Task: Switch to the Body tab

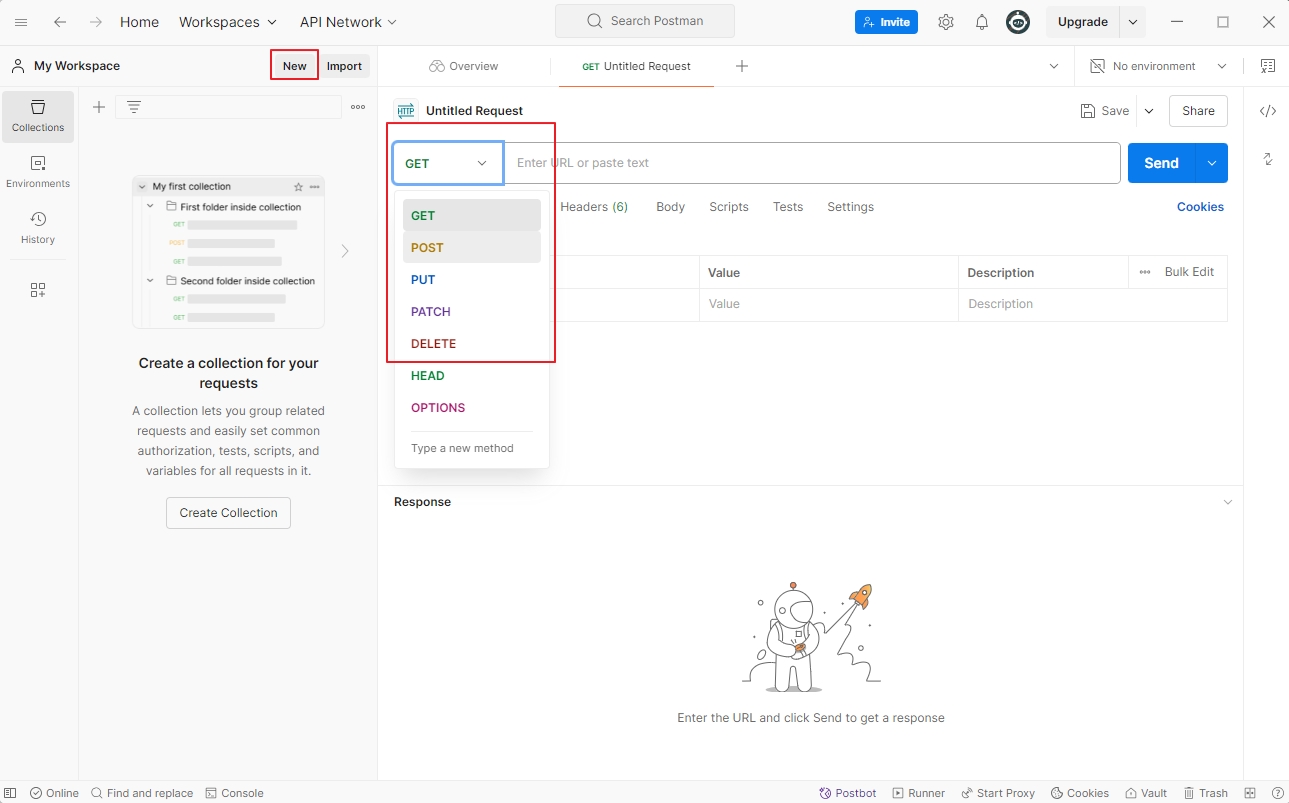Action: click(x=670, y=207)
